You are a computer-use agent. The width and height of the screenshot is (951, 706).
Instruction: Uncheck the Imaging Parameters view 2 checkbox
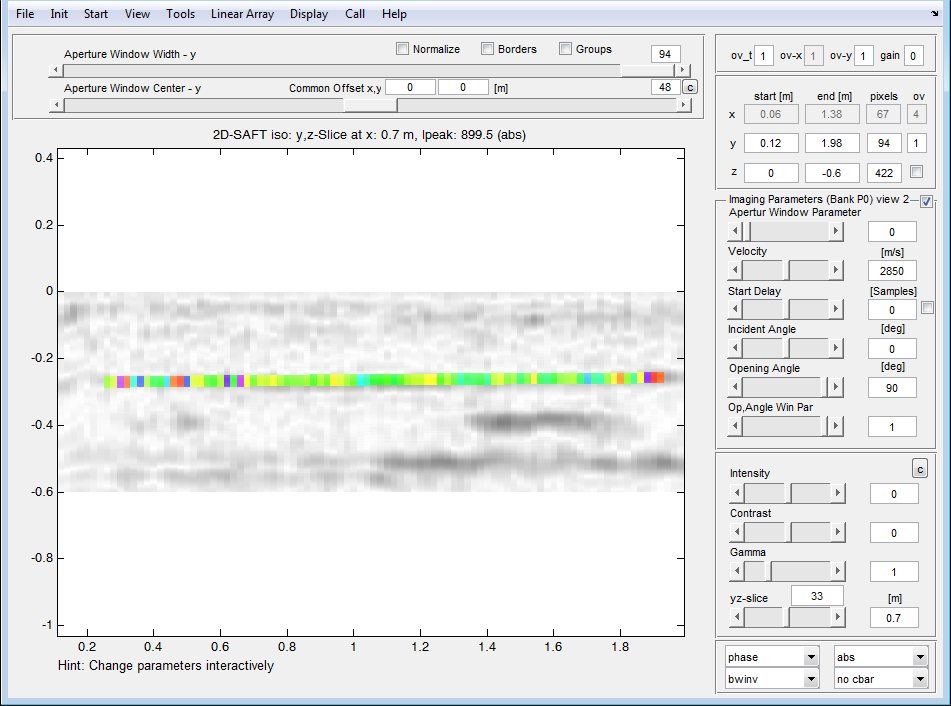tap(926, 201)
